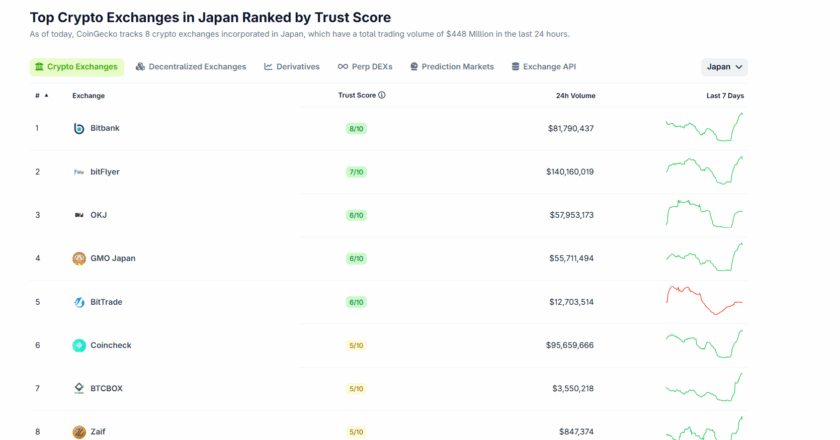Open the Japan country dropdown
This screenshot has width=840, height=440.
pos(724,67)
